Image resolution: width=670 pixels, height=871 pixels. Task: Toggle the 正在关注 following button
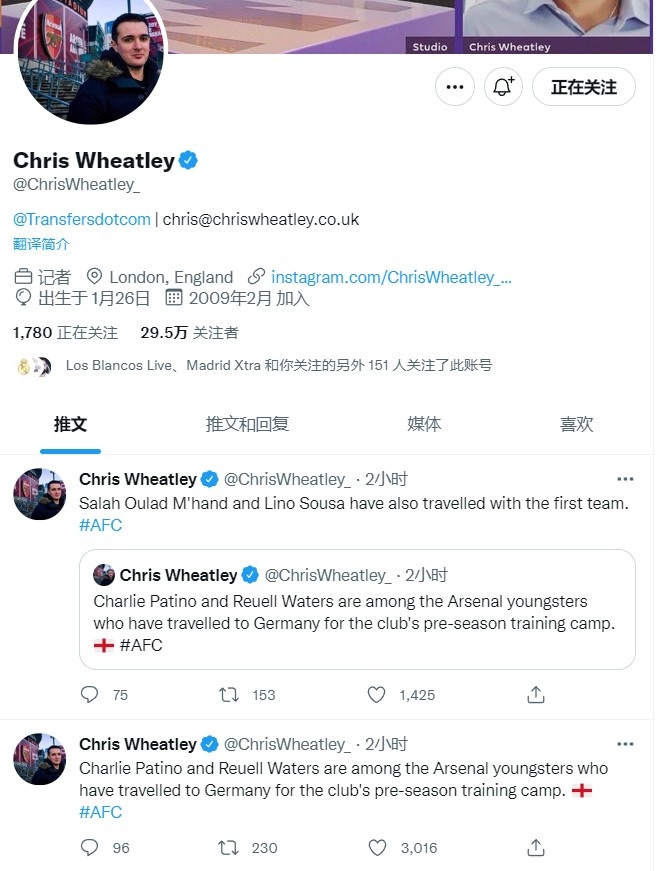point(583,87)
